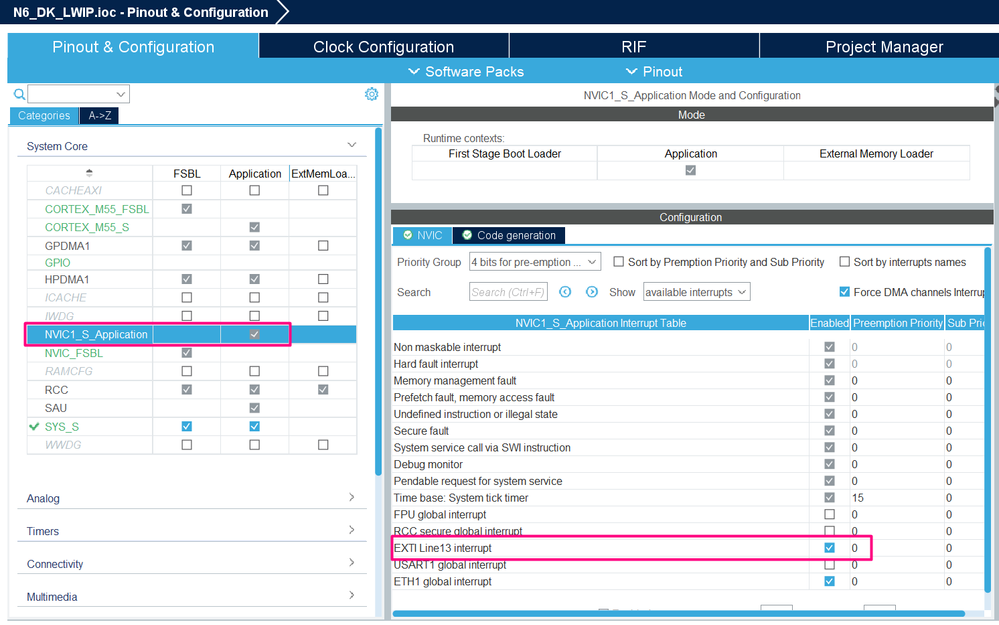Viewport: 999px width, 625px height.
Task: Toggle Application runtime context checkbox
Action: 690,170
